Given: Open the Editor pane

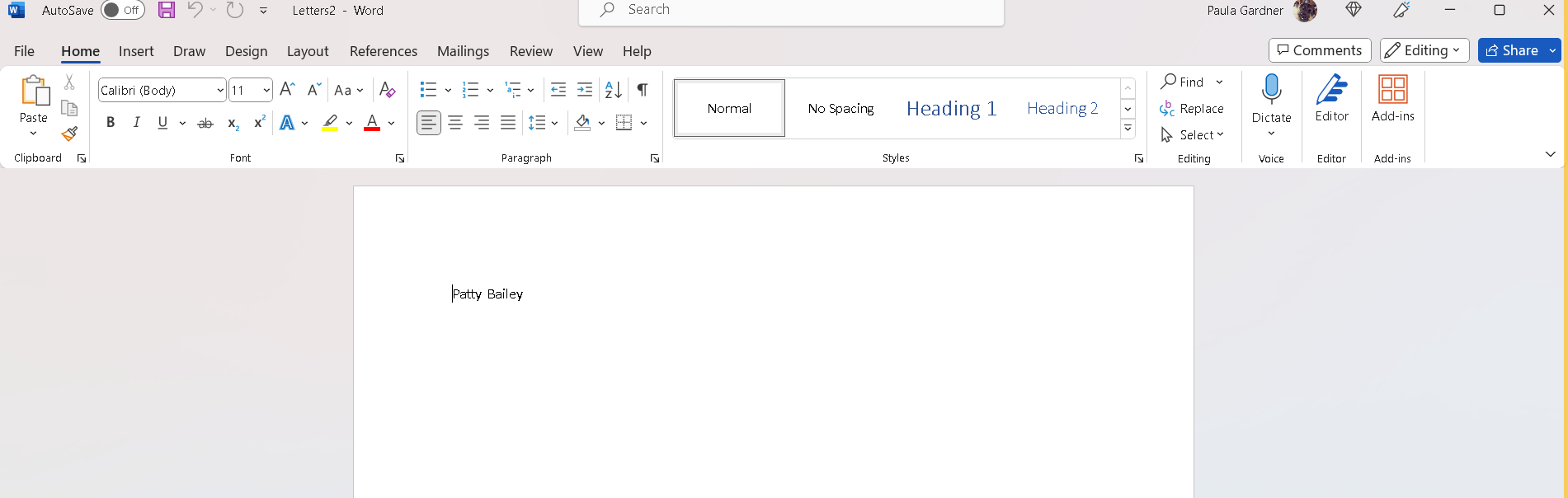Looking at the screenshot, I should 1331,97.
